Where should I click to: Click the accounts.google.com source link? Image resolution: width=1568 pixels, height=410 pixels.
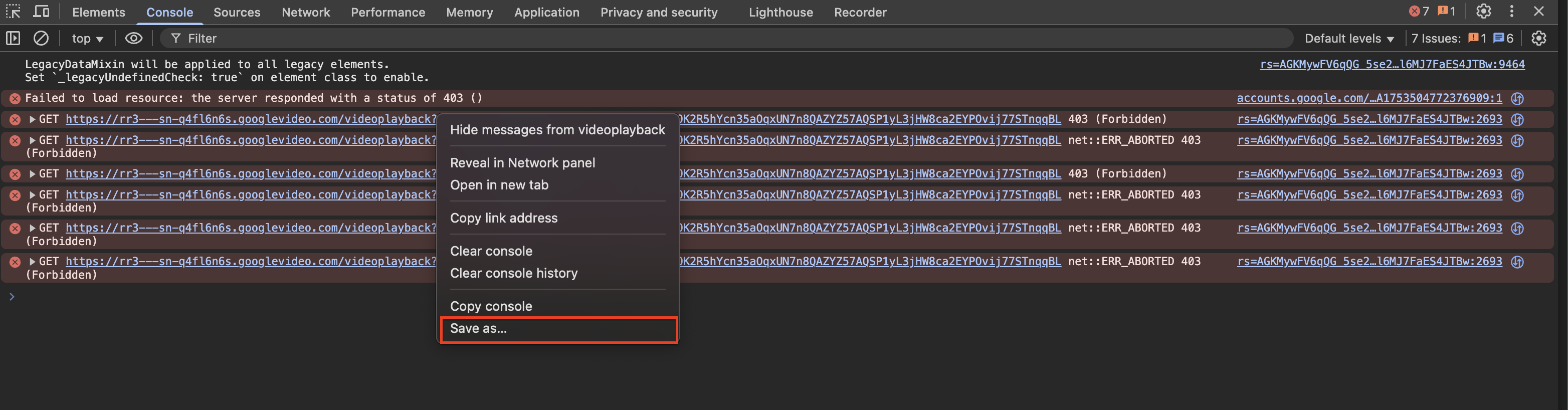[x=1369, y=98]
